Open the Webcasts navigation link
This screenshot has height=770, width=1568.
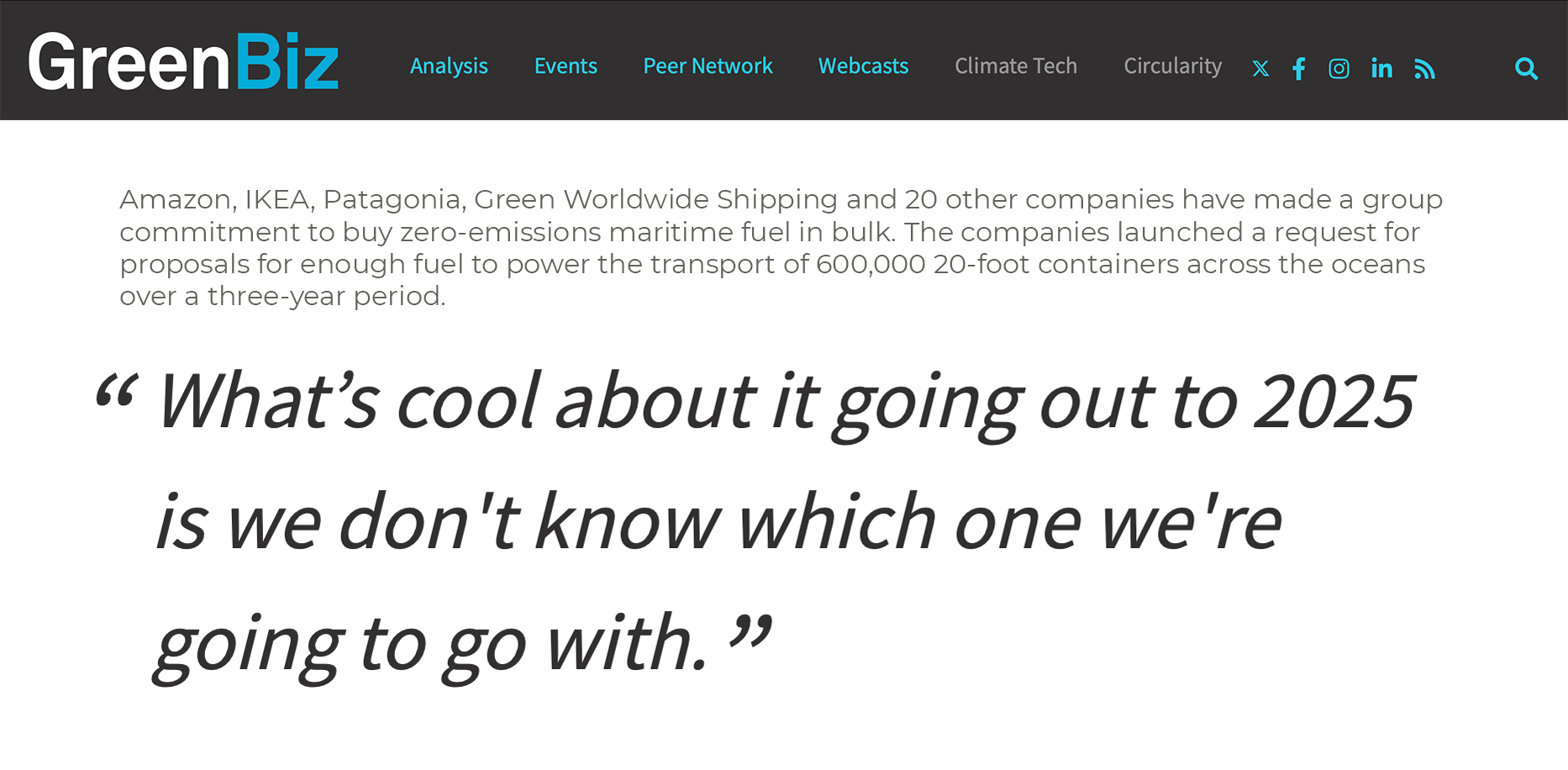[863, 66]
